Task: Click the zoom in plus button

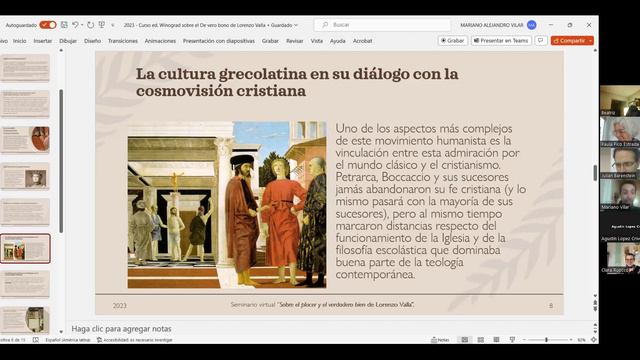Action: [x=571, y=340]
